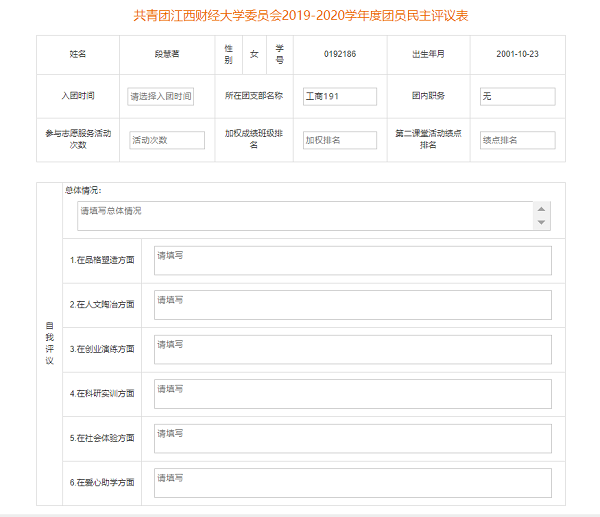Click the 所在团支部名称 field containing 工商191
Screen dimensions: 600x517
339,96
